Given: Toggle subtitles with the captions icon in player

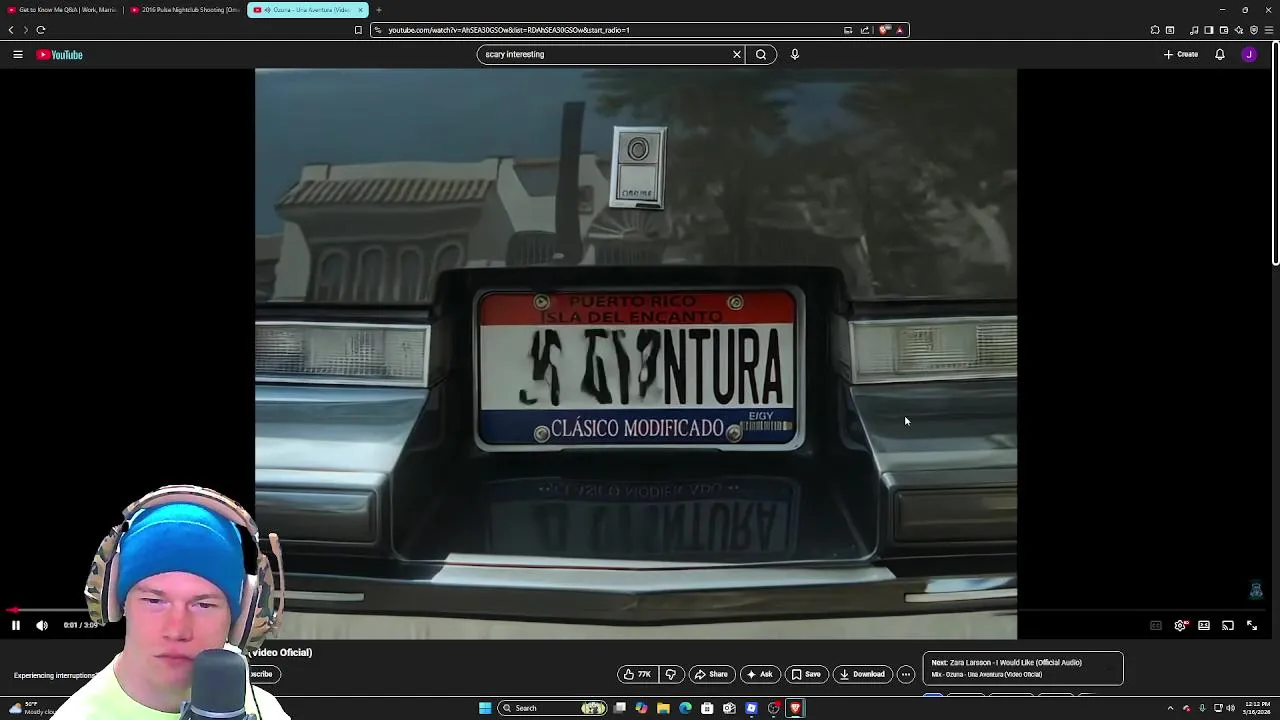Looking at the screenshot, I should [1156, 625].
